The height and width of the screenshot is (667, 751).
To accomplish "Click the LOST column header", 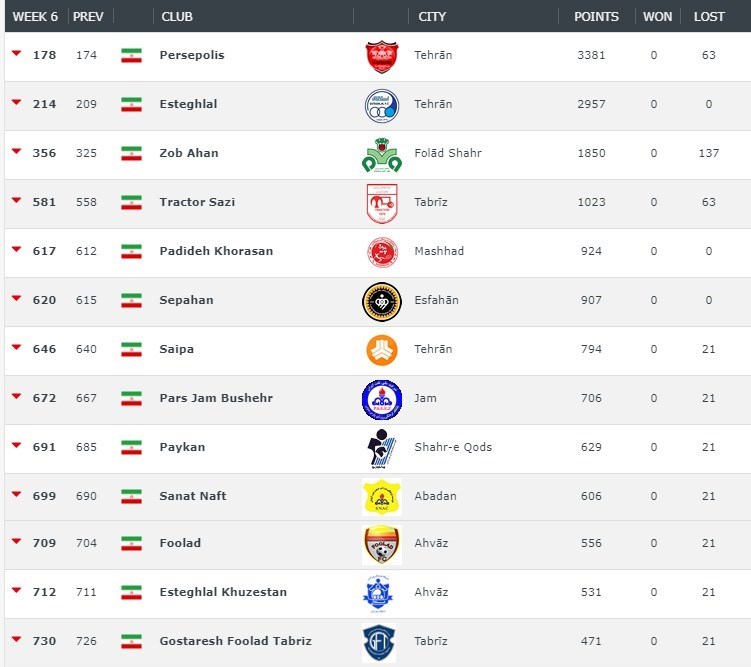I will click(709, 17).
